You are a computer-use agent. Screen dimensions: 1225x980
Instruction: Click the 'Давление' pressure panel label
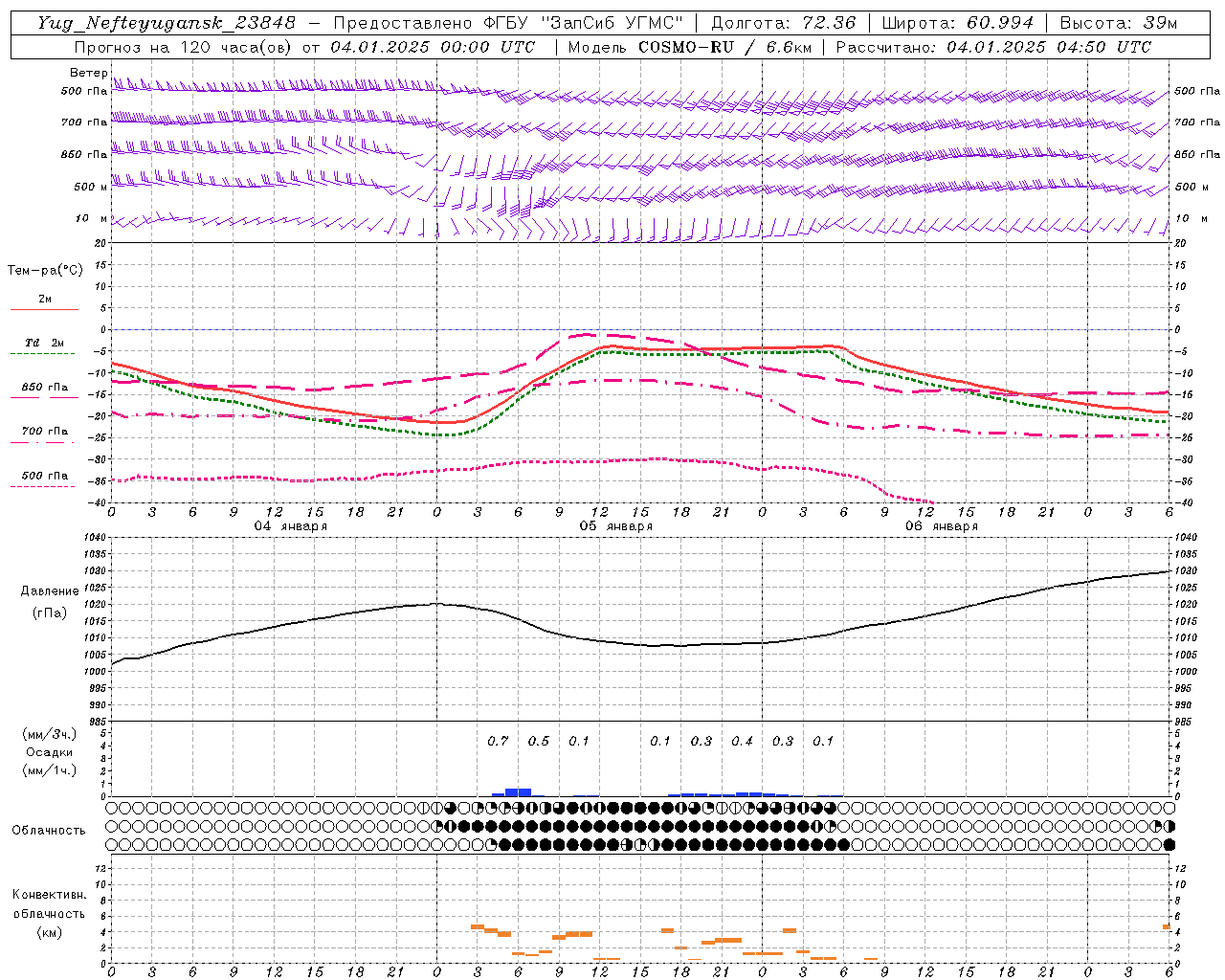50,590
